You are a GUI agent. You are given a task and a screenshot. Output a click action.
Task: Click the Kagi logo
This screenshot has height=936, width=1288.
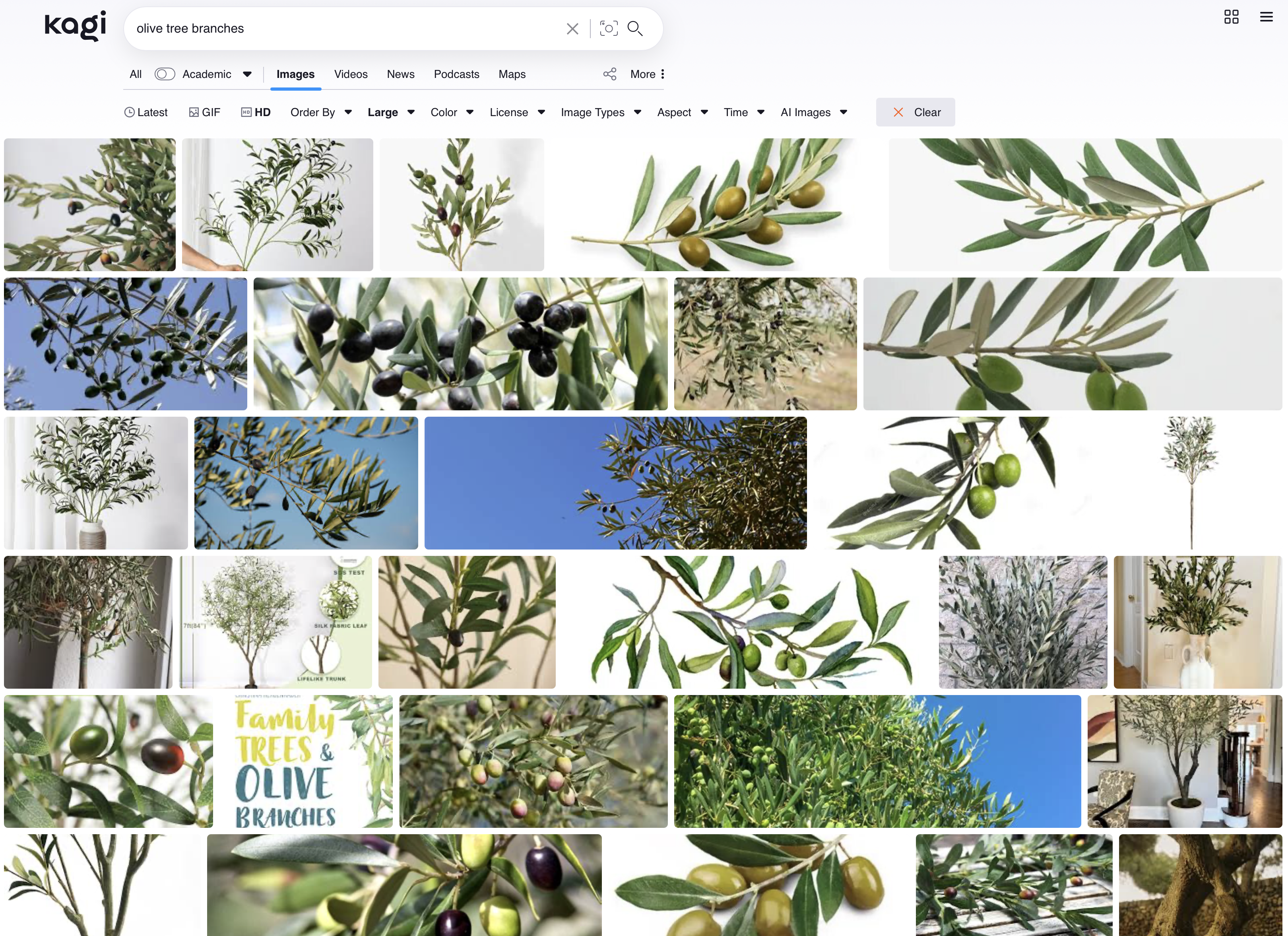75,26
